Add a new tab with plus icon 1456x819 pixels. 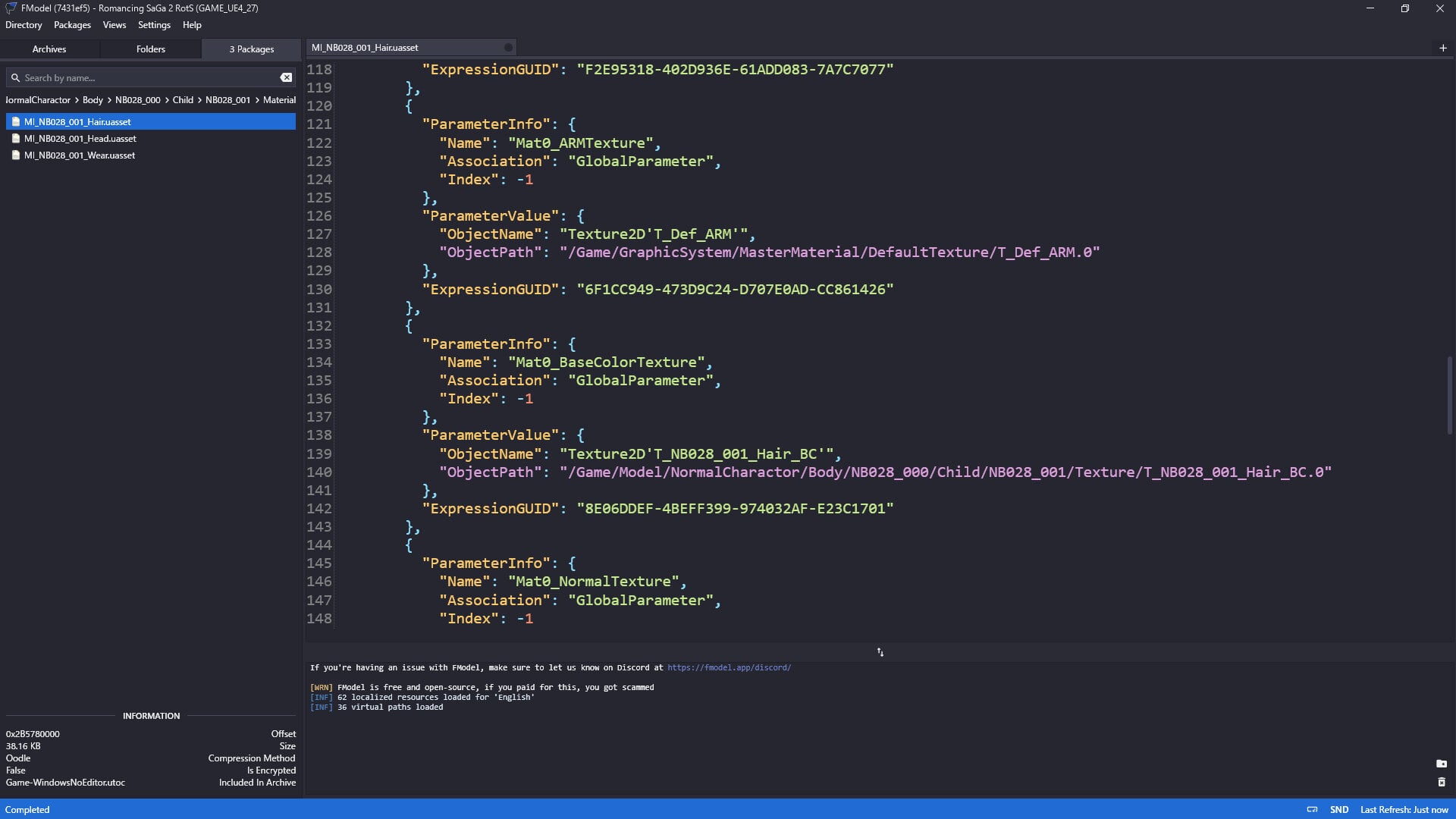point(1443,48)
